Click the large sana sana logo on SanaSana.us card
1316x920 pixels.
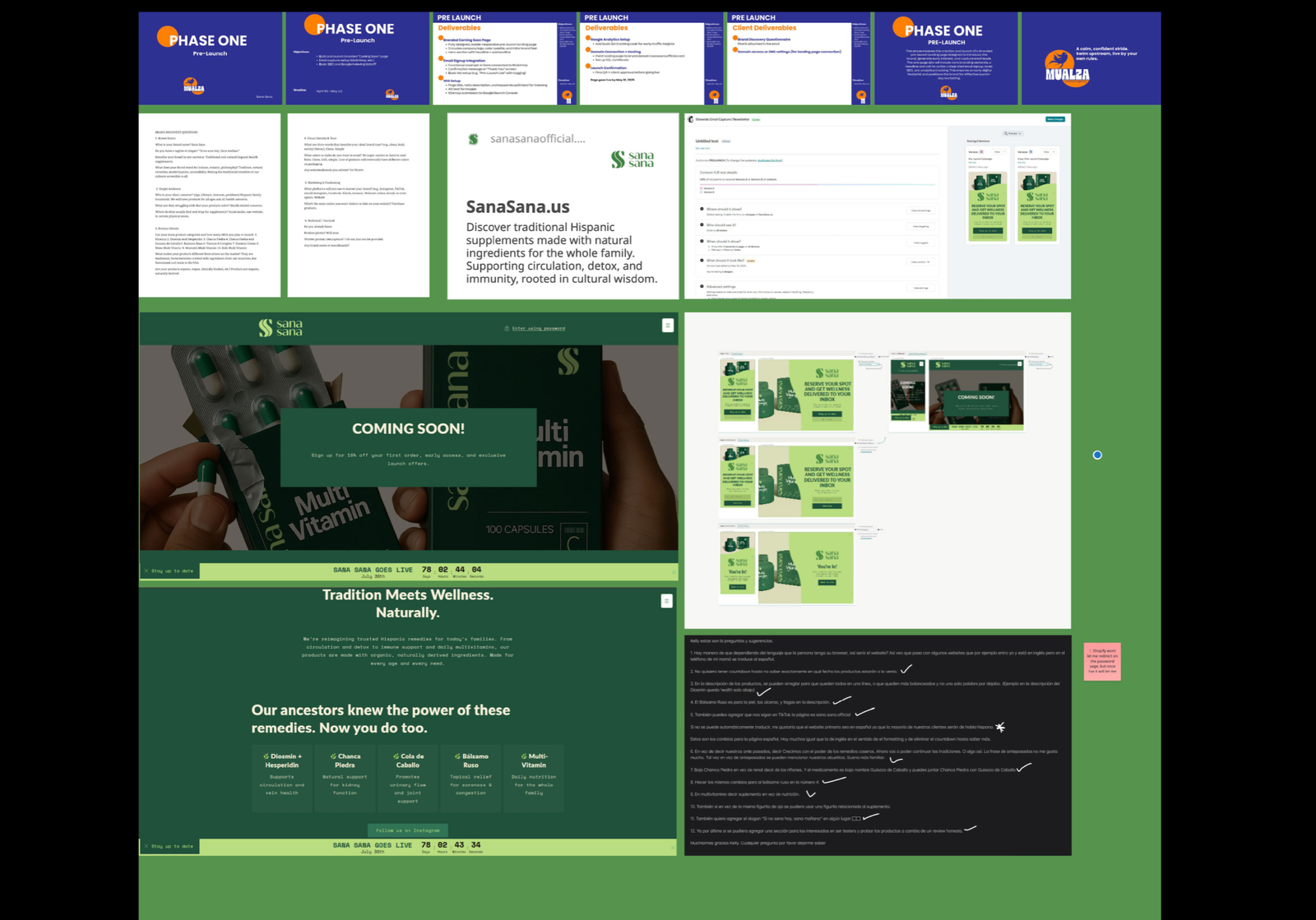click(633, 159)
